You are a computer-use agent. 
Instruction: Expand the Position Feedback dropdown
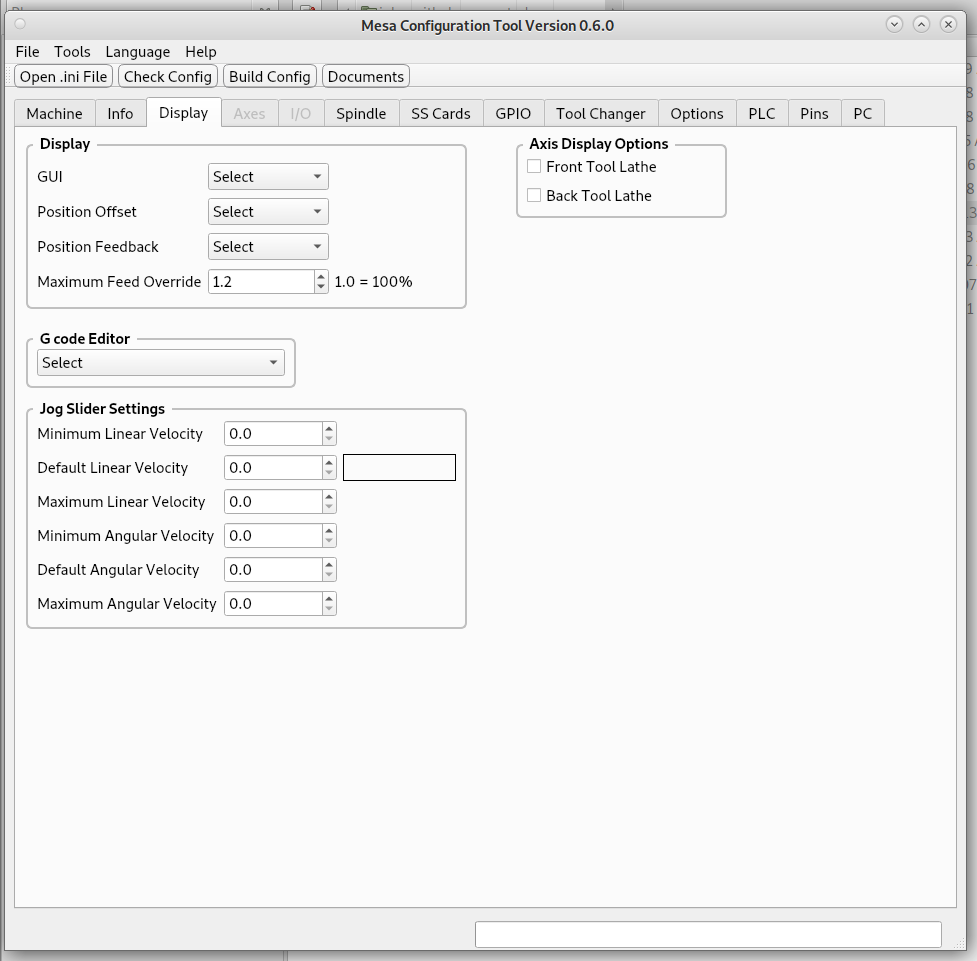tap(268, 247)
